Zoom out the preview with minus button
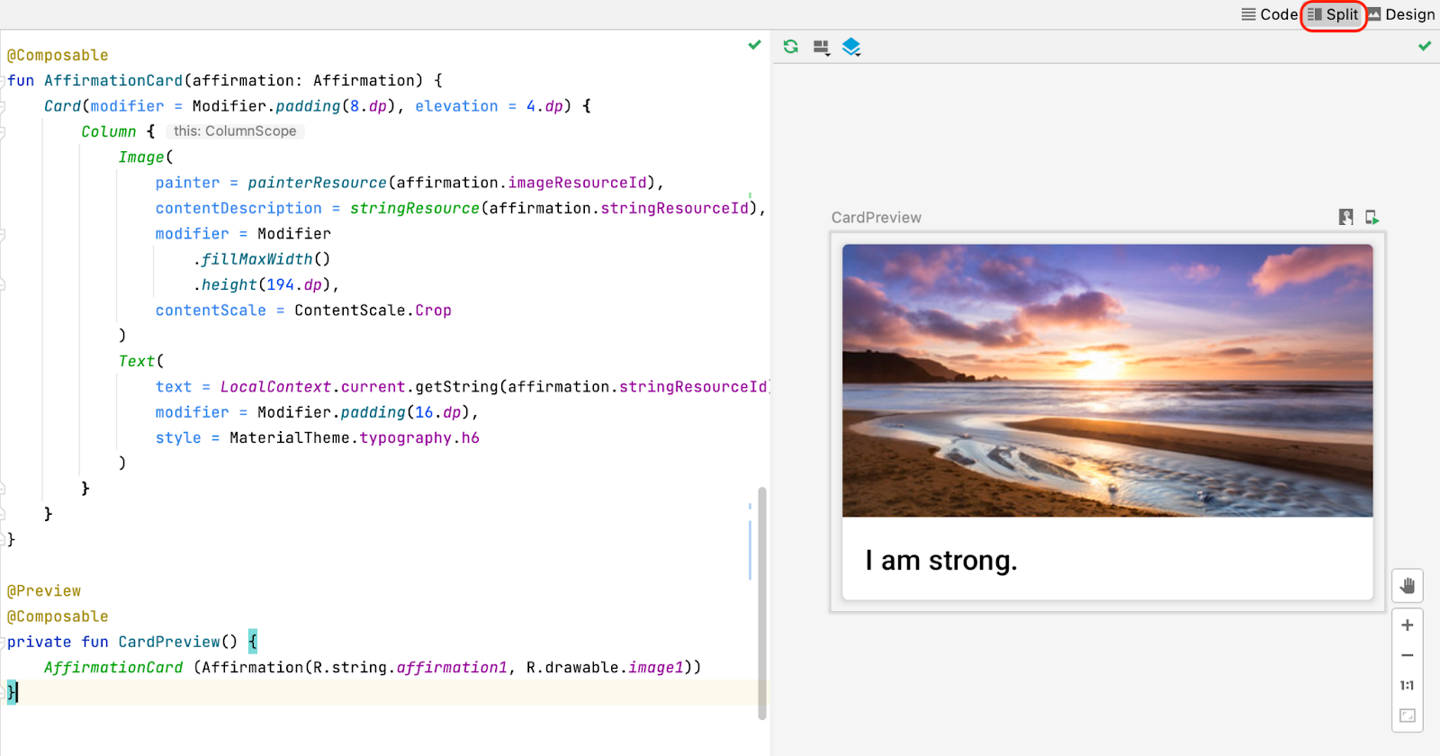 (1407, 655)
